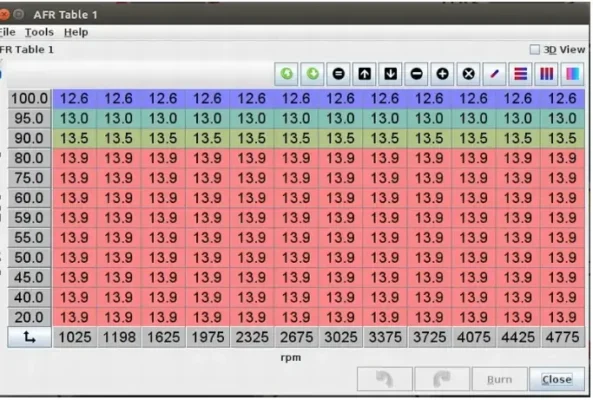This screenshot has height=400, width=593.
Task: Click the equals set-value toolbar icon
Action: [338, 74]
